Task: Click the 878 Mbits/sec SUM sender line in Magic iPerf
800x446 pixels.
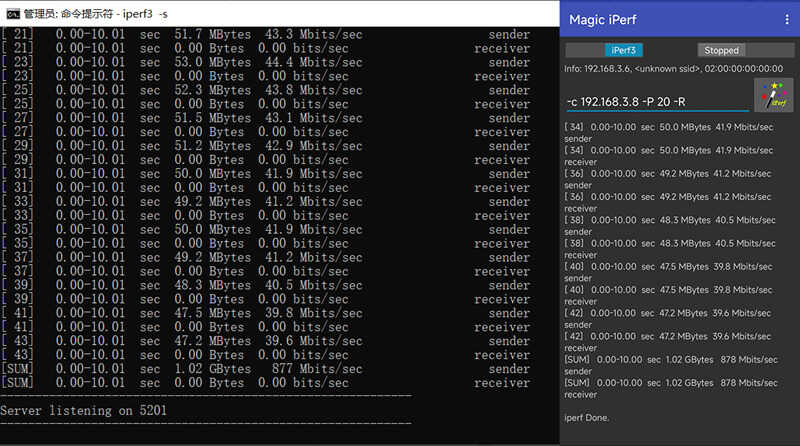Action: [671, 365]
